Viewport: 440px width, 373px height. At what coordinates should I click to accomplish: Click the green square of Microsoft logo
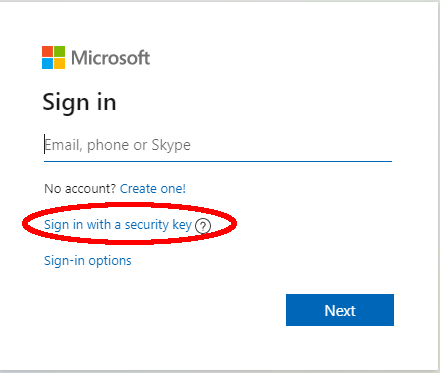coord(59,51)
